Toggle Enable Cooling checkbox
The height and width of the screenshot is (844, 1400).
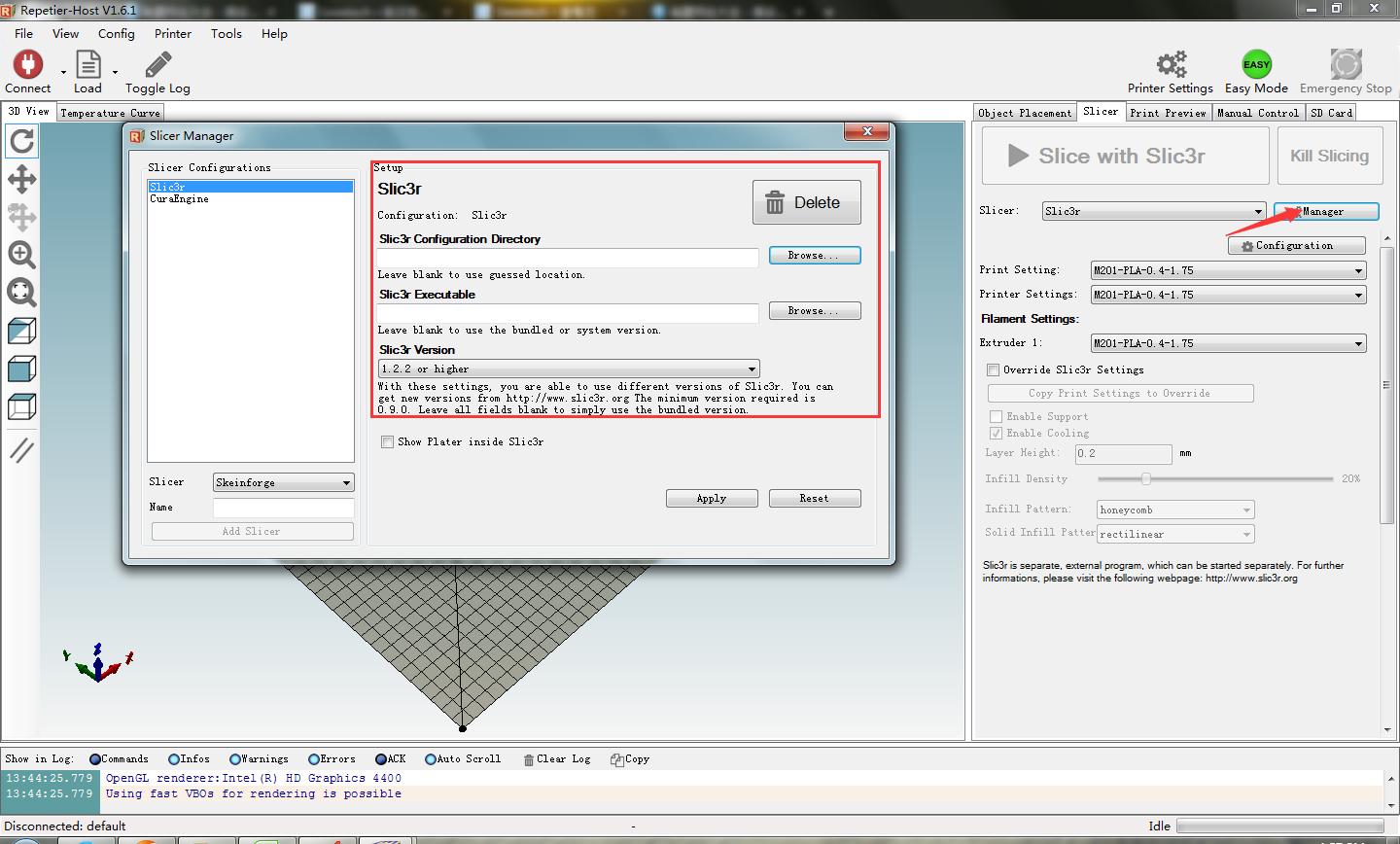point(996,433)
